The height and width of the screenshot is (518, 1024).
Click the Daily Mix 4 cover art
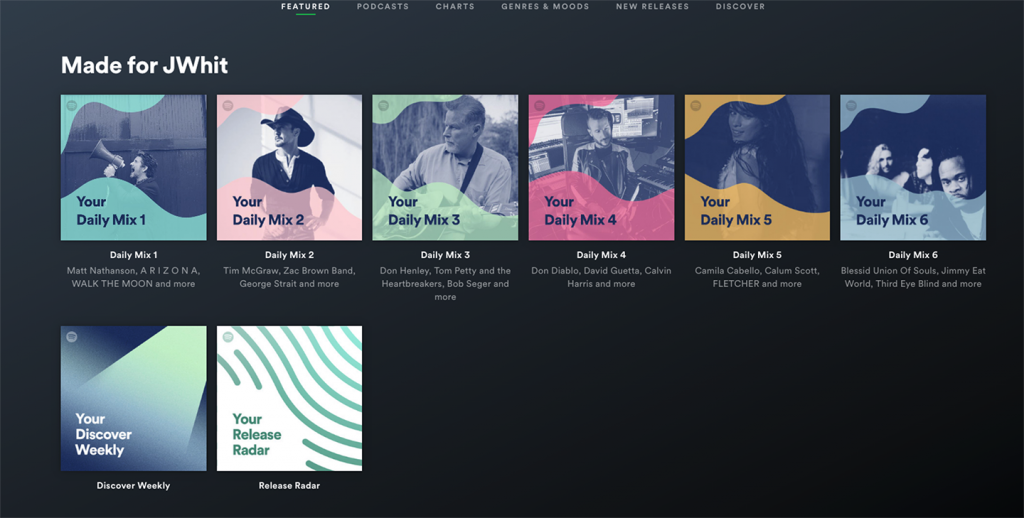pos(601,167)
